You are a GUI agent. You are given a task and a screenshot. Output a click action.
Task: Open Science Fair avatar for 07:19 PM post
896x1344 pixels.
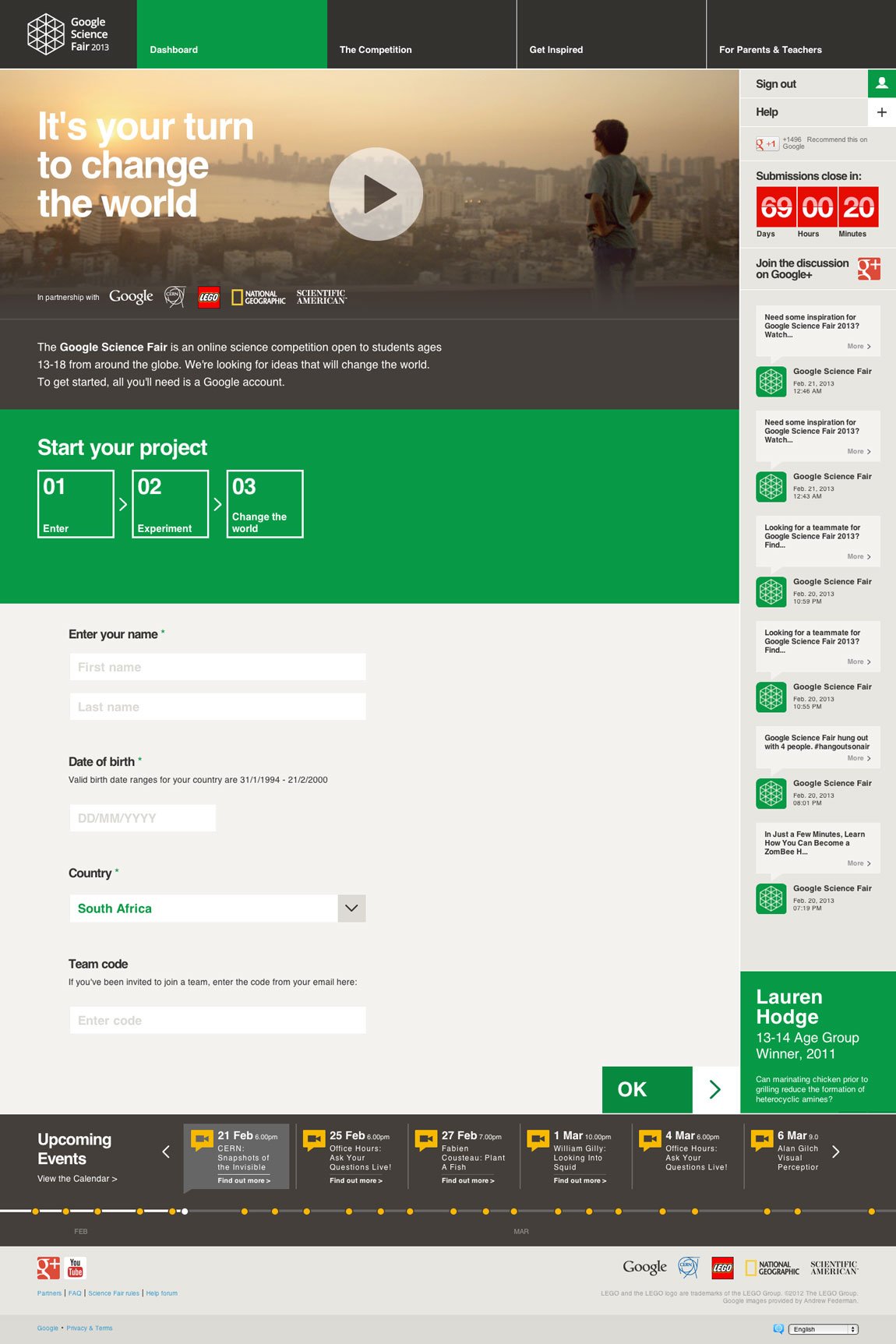[x=771, y=899]
